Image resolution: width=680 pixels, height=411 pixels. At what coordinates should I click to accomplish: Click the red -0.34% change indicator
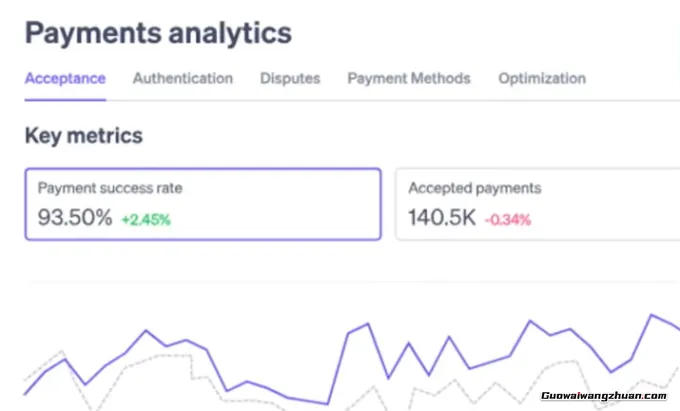[508, 219]
